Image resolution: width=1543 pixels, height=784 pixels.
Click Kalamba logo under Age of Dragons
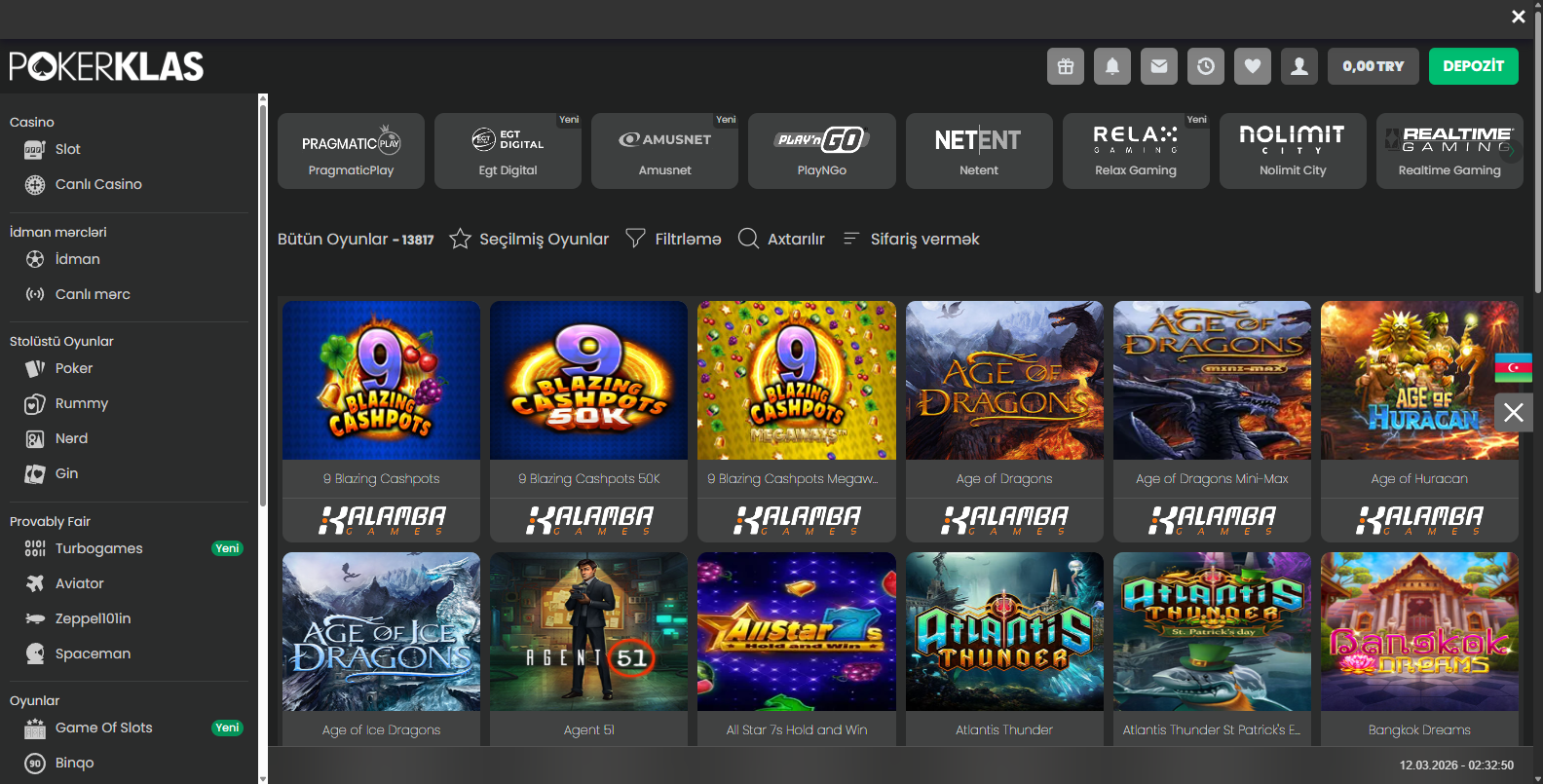1004,520
